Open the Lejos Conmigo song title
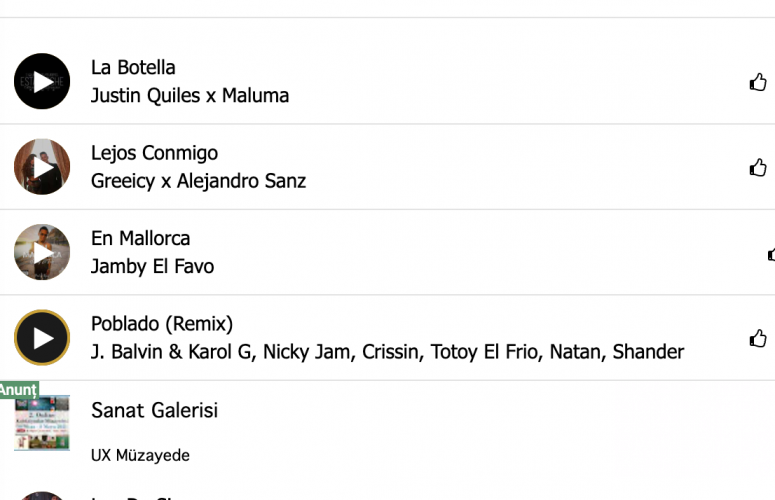The height and width of the screenshot is (500, 775). coord(154,153)
